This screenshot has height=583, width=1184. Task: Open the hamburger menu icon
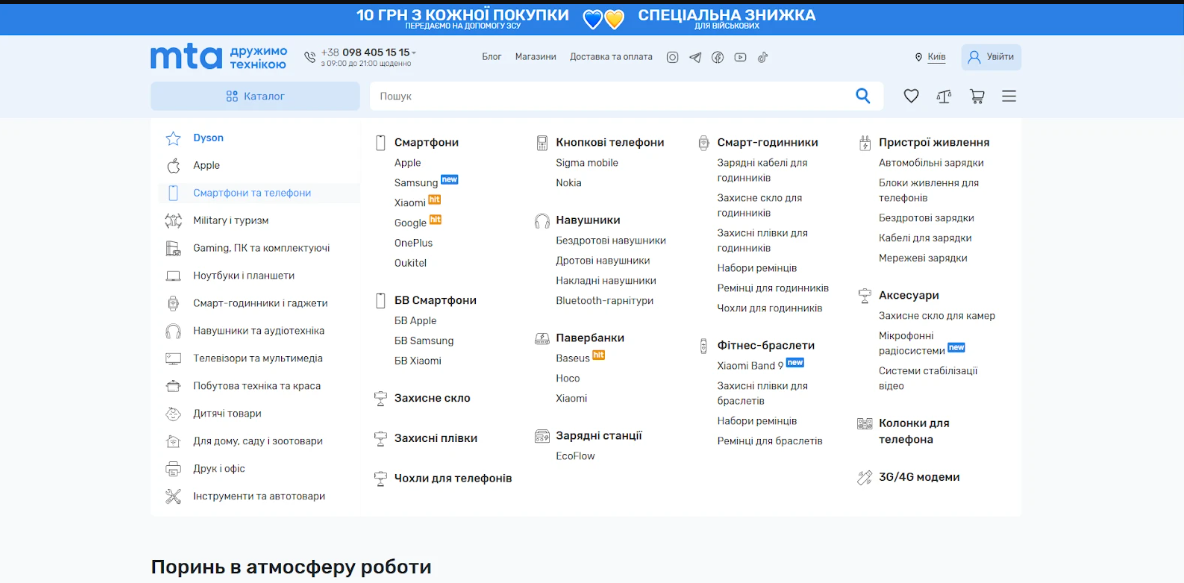1009,96
